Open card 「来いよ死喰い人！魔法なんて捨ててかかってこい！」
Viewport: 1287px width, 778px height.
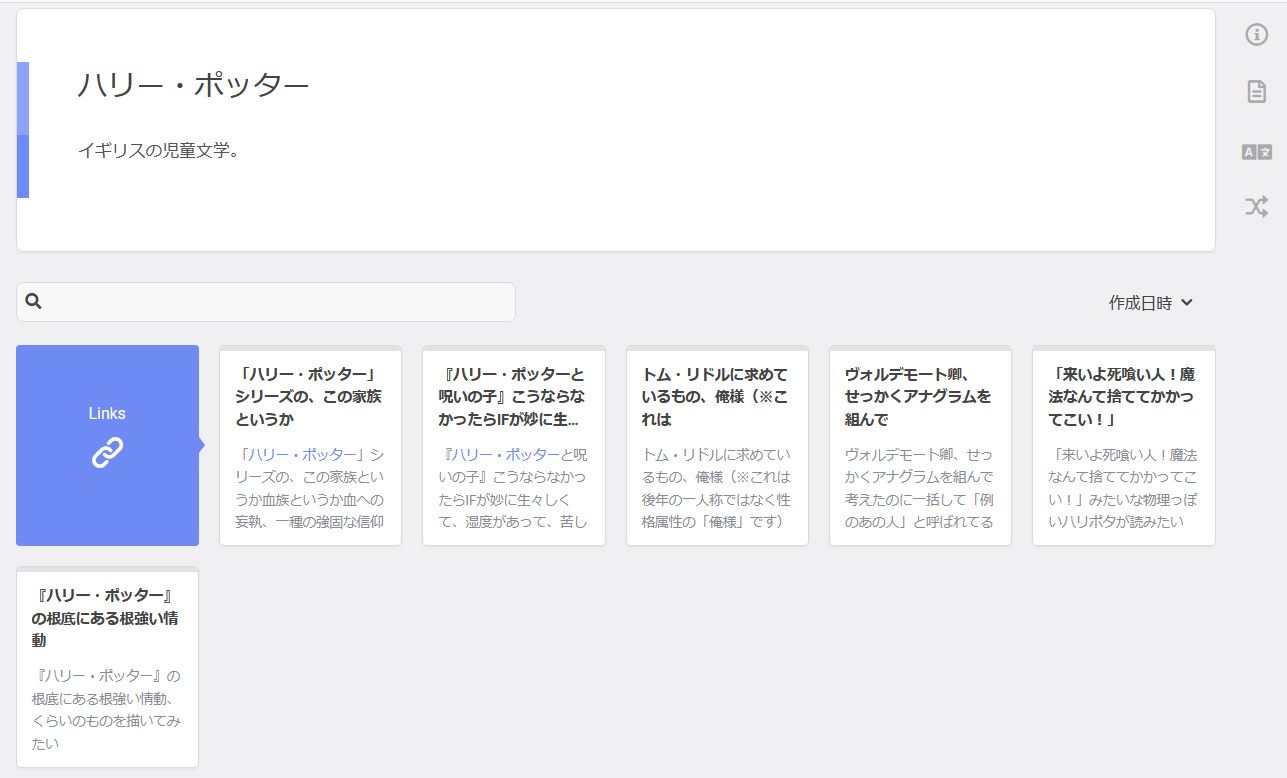point(1124,445)
